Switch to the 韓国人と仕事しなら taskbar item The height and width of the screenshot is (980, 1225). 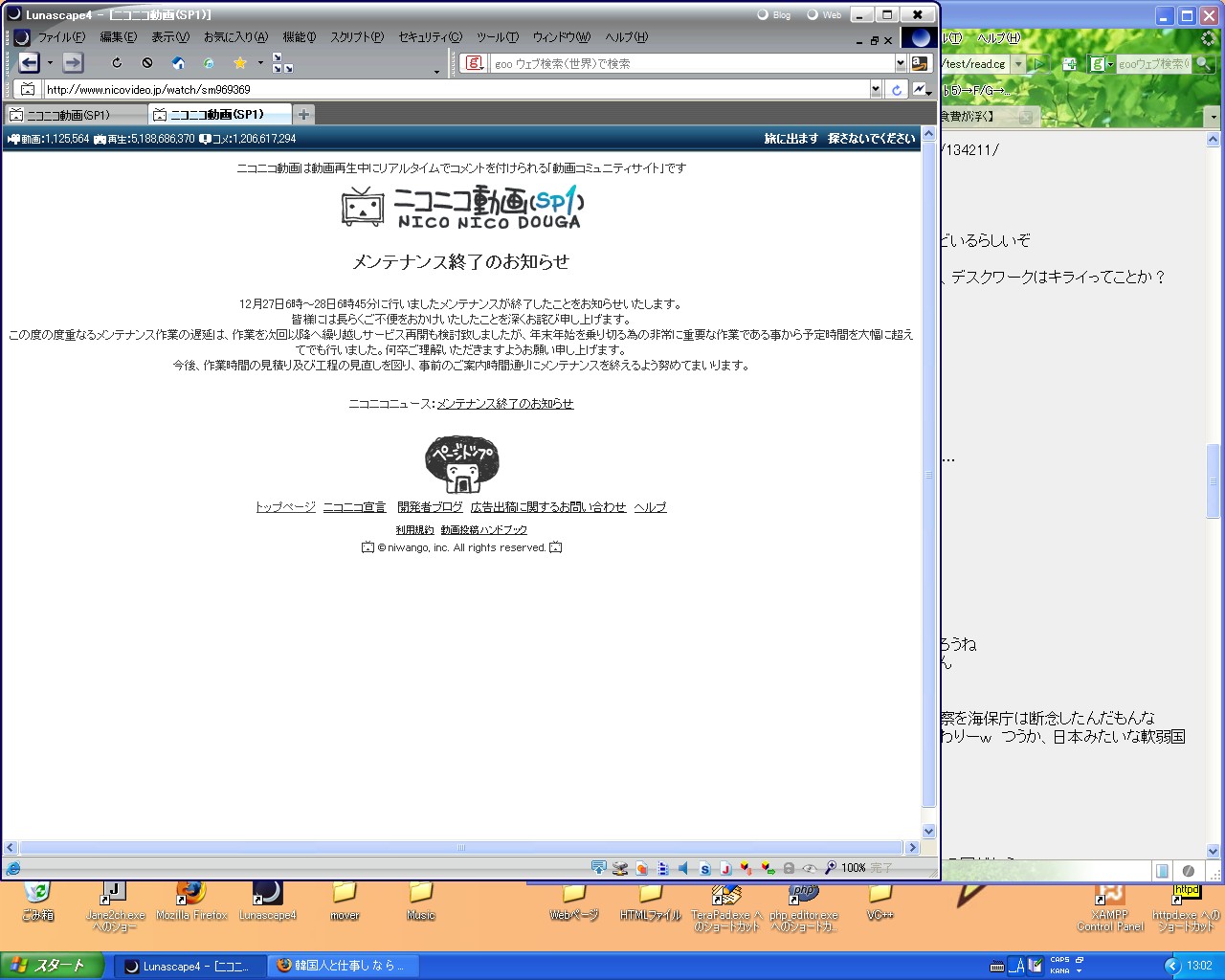coord(343,966)
